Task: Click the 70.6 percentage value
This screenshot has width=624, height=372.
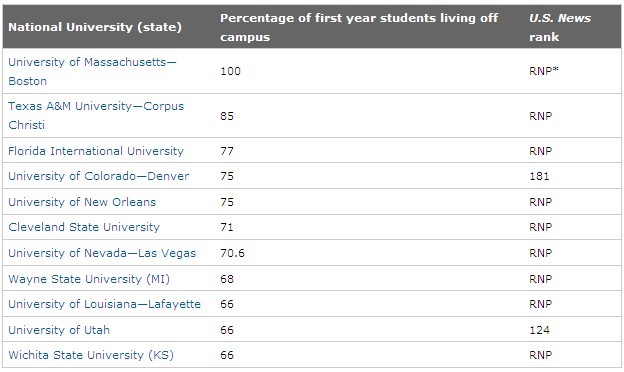Action: [232, 253]
